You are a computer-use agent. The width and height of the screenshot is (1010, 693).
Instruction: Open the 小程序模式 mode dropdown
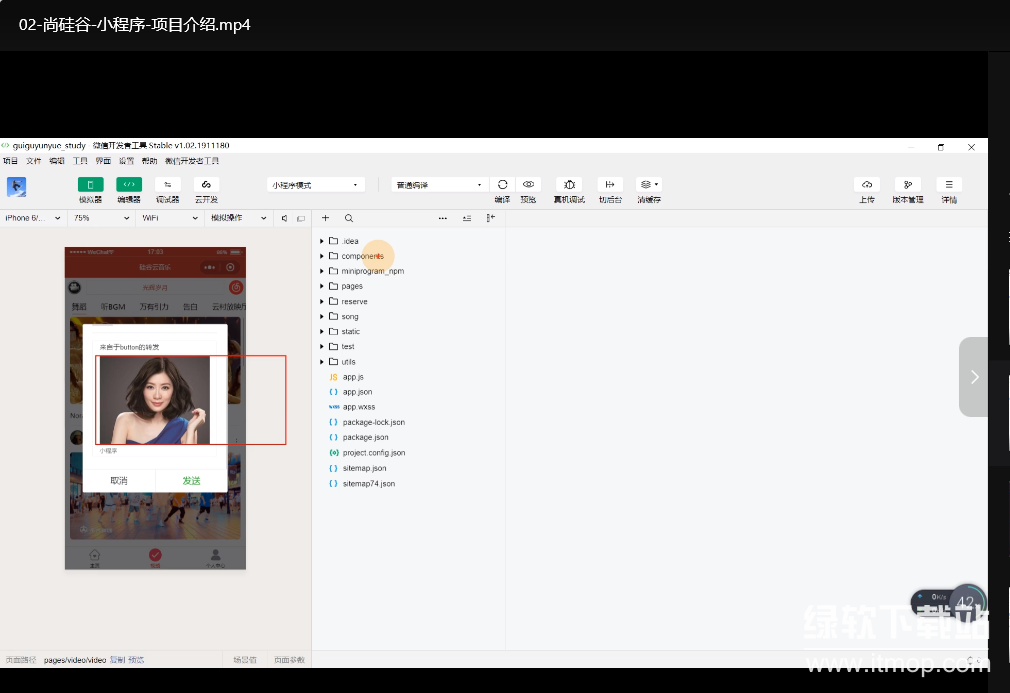coord(315,185)
